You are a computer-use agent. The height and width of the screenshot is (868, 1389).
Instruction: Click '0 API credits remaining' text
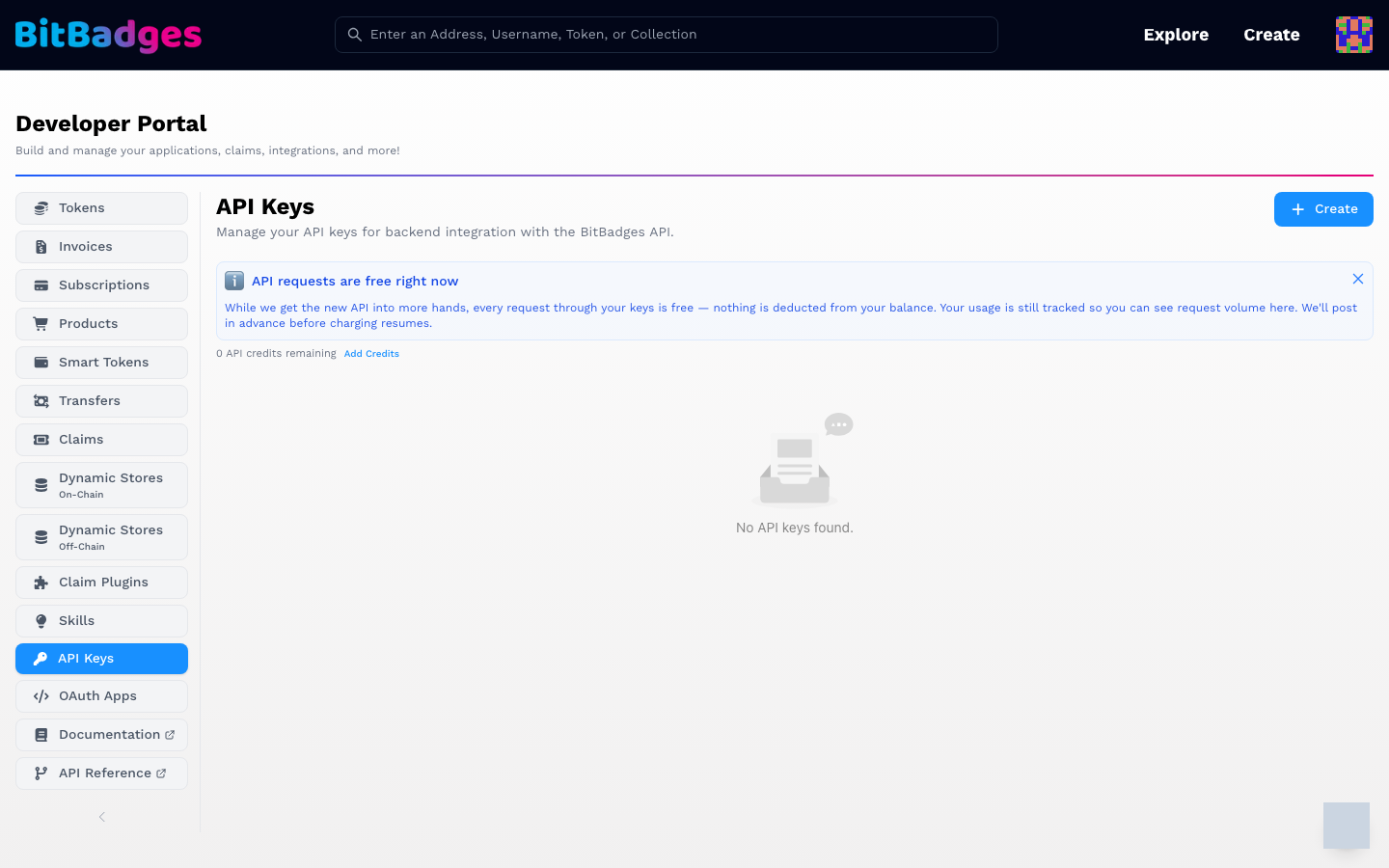coord(276,354)
